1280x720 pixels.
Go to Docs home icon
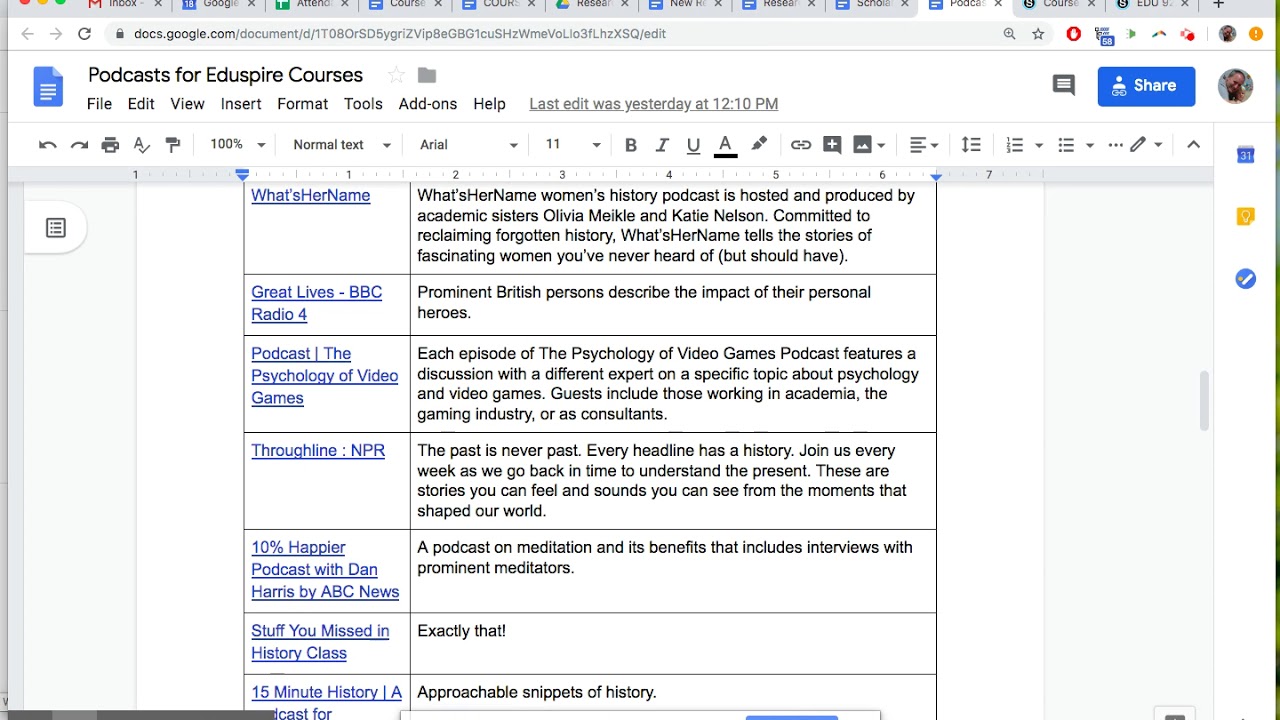48,86
